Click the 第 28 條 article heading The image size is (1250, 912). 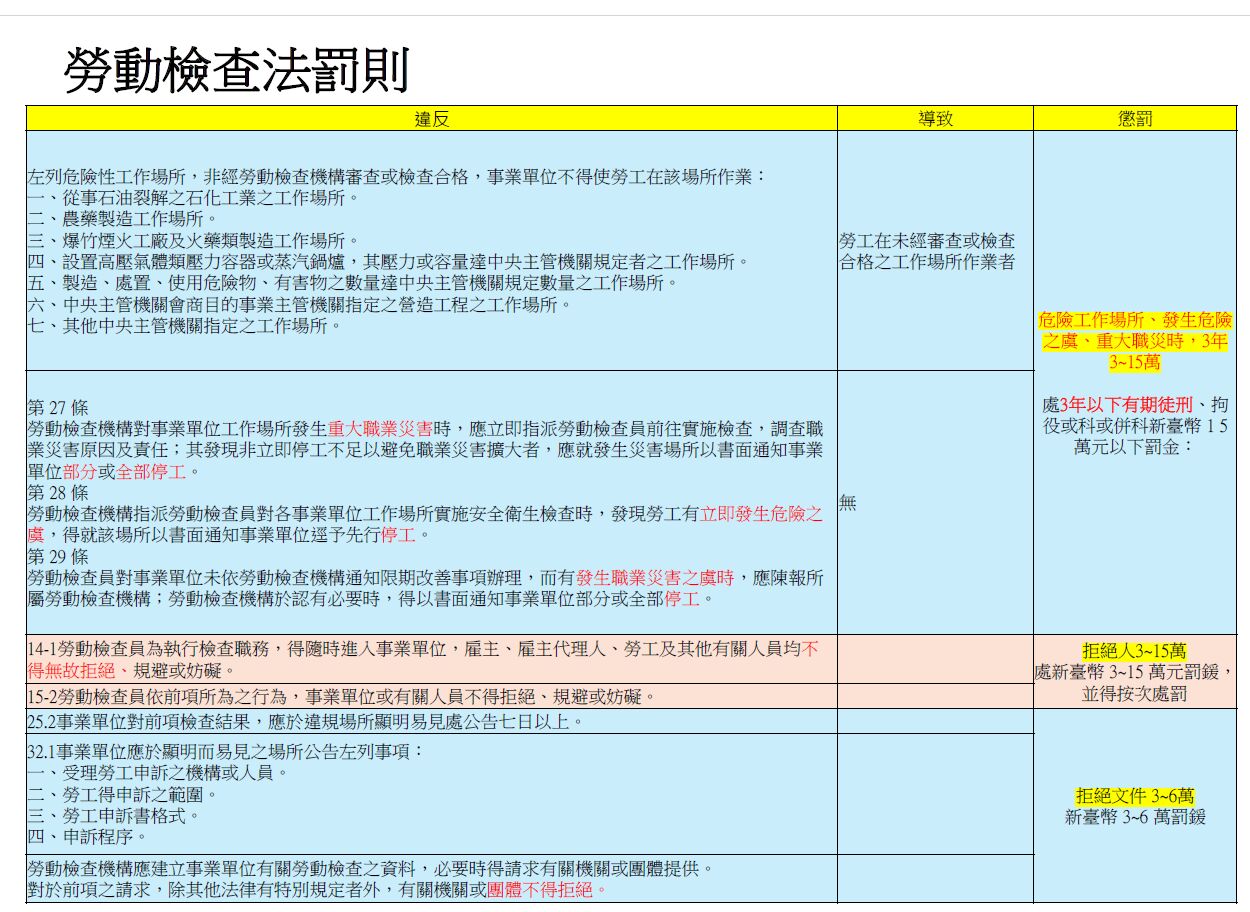point(58,493)
